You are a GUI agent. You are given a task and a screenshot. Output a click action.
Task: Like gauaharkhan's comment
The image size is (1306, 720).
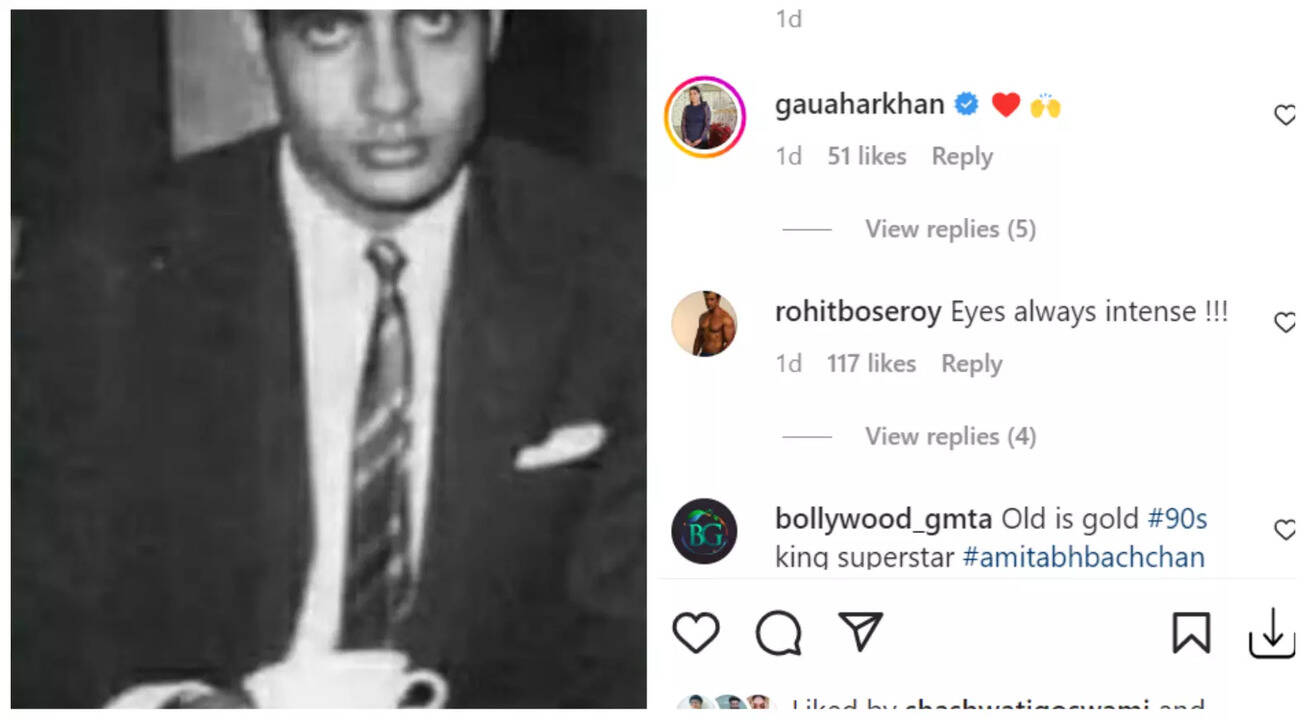click(x=1286, y=116)
